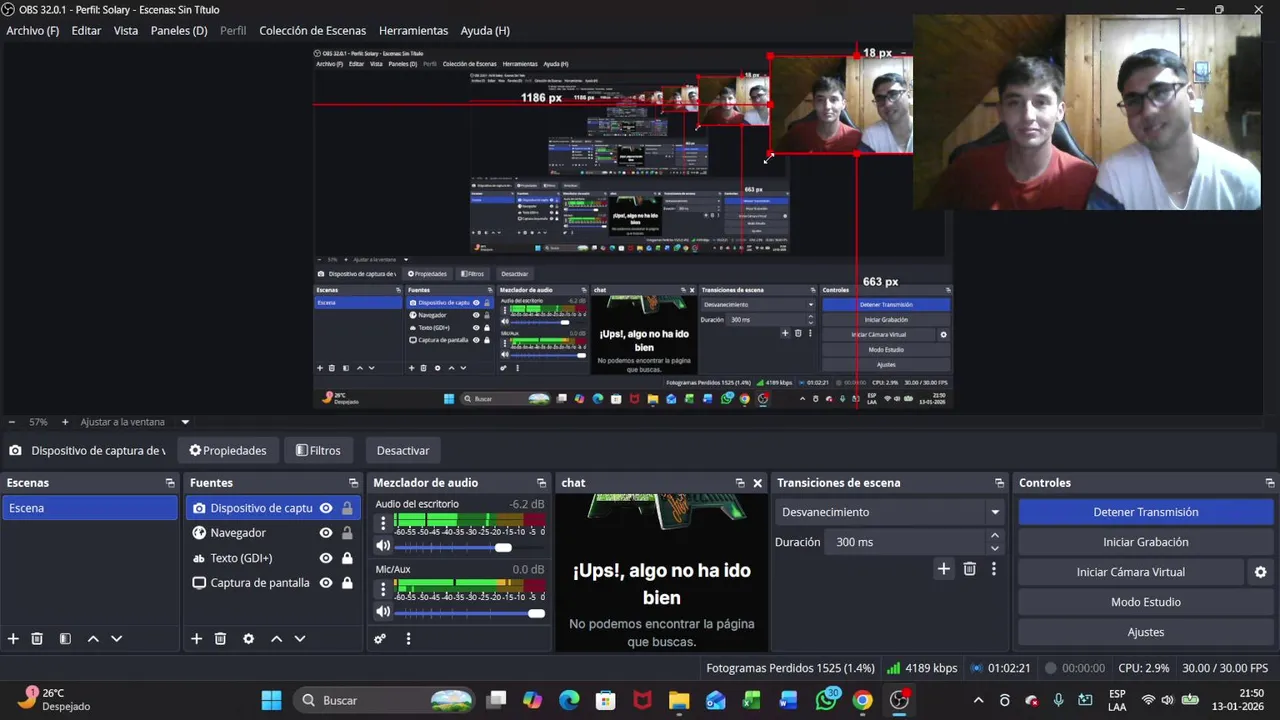Viewport: 1280px width, 720px height.
Task: Move the source down in the Fuentes panel
Action: (x=299, y=638)
